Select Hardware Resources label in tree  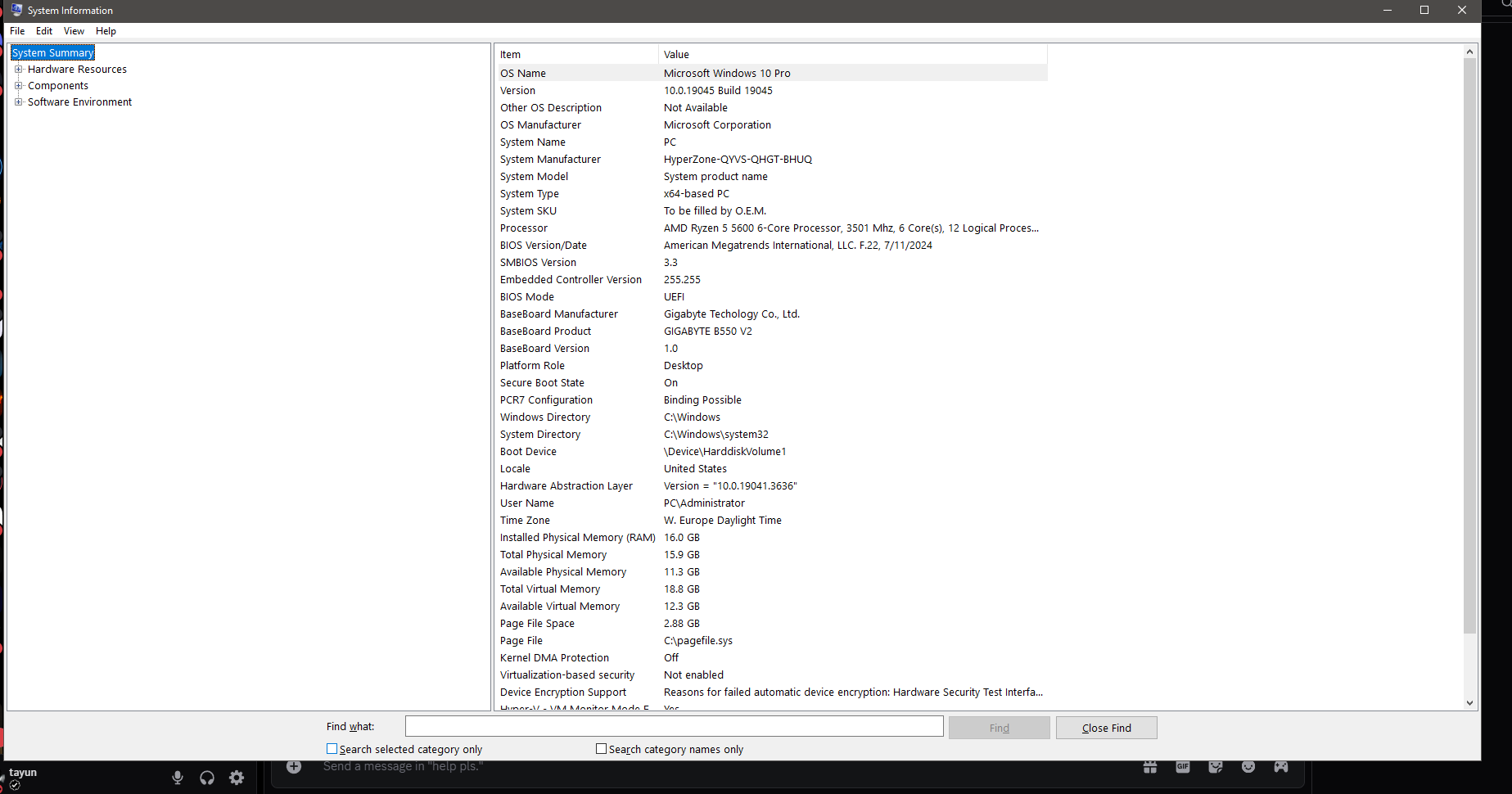tap(77, 70)
